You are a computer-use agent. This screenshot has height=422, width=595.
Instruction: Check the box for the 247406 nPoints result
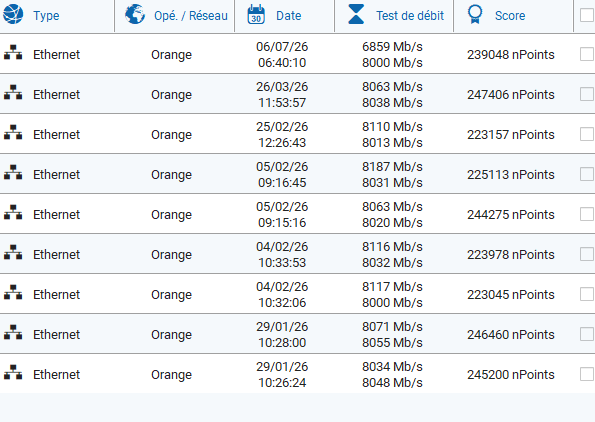click(x=587, y=94)
